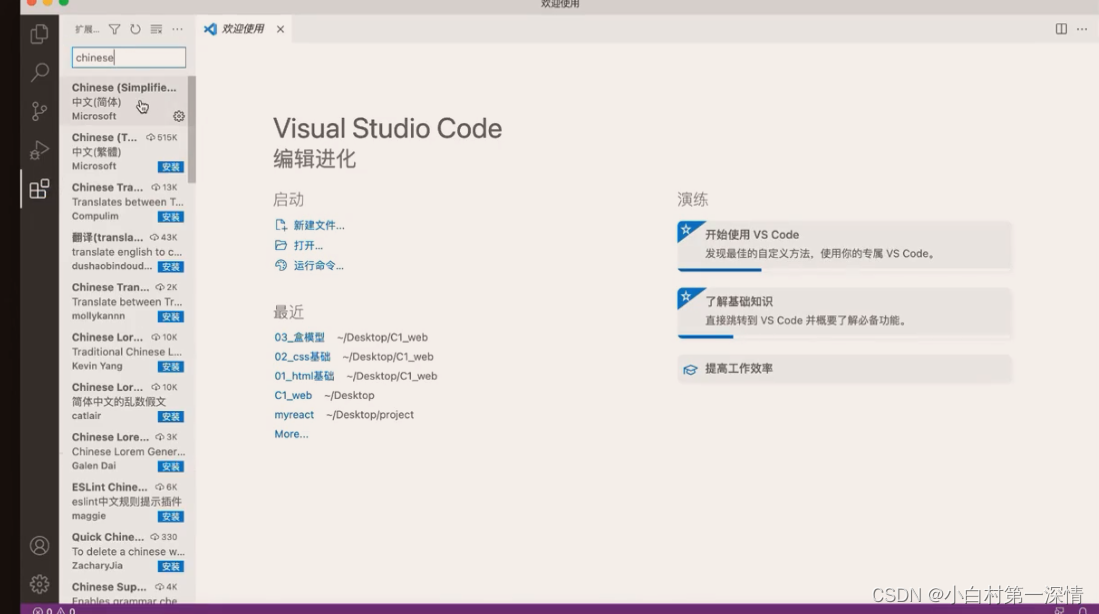Install Chinese (Traditional) 中文(繁體) extension
This screenshot has width=1099, height=614.
click(x=170, y=167)
